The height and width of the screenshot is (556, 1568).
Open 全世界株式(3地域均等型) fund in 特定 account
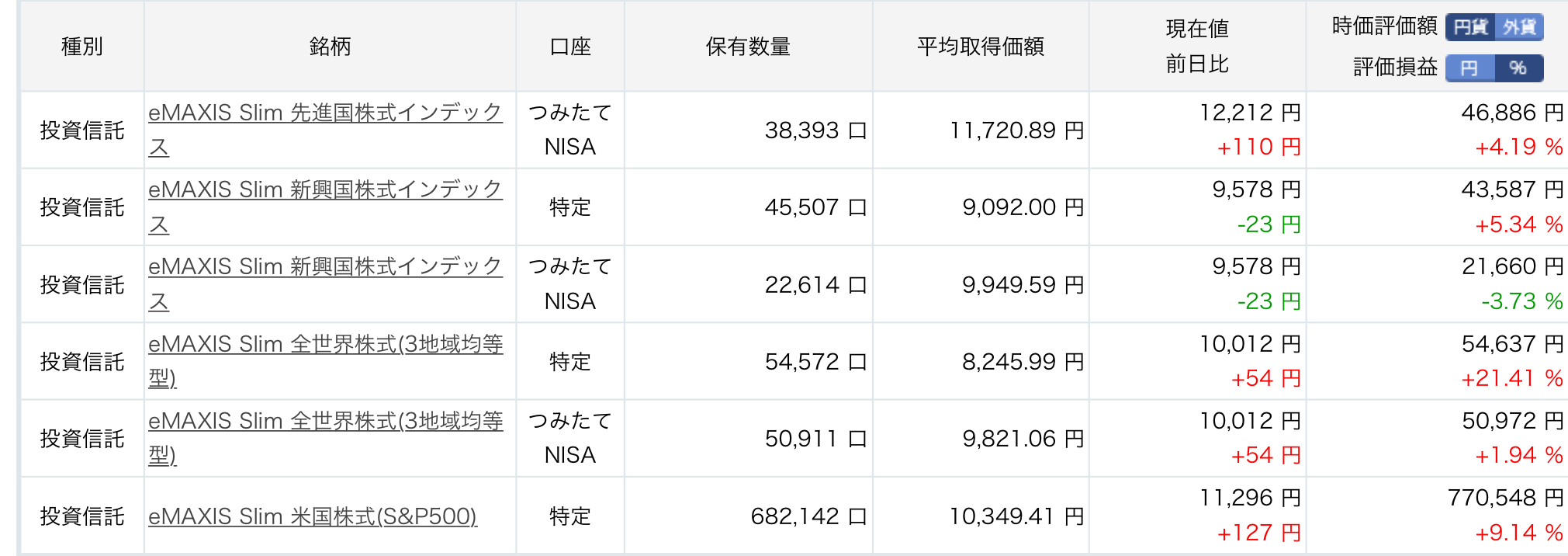(x=325, y=361)
